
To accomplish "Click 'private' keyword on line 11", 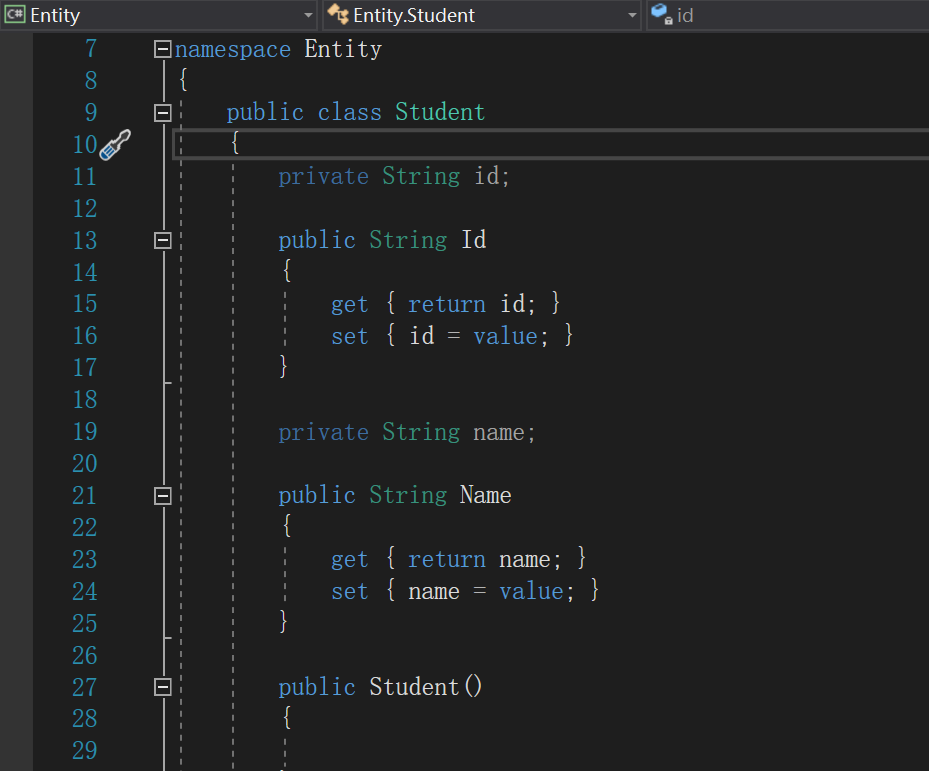I will (x=323, y=177).
